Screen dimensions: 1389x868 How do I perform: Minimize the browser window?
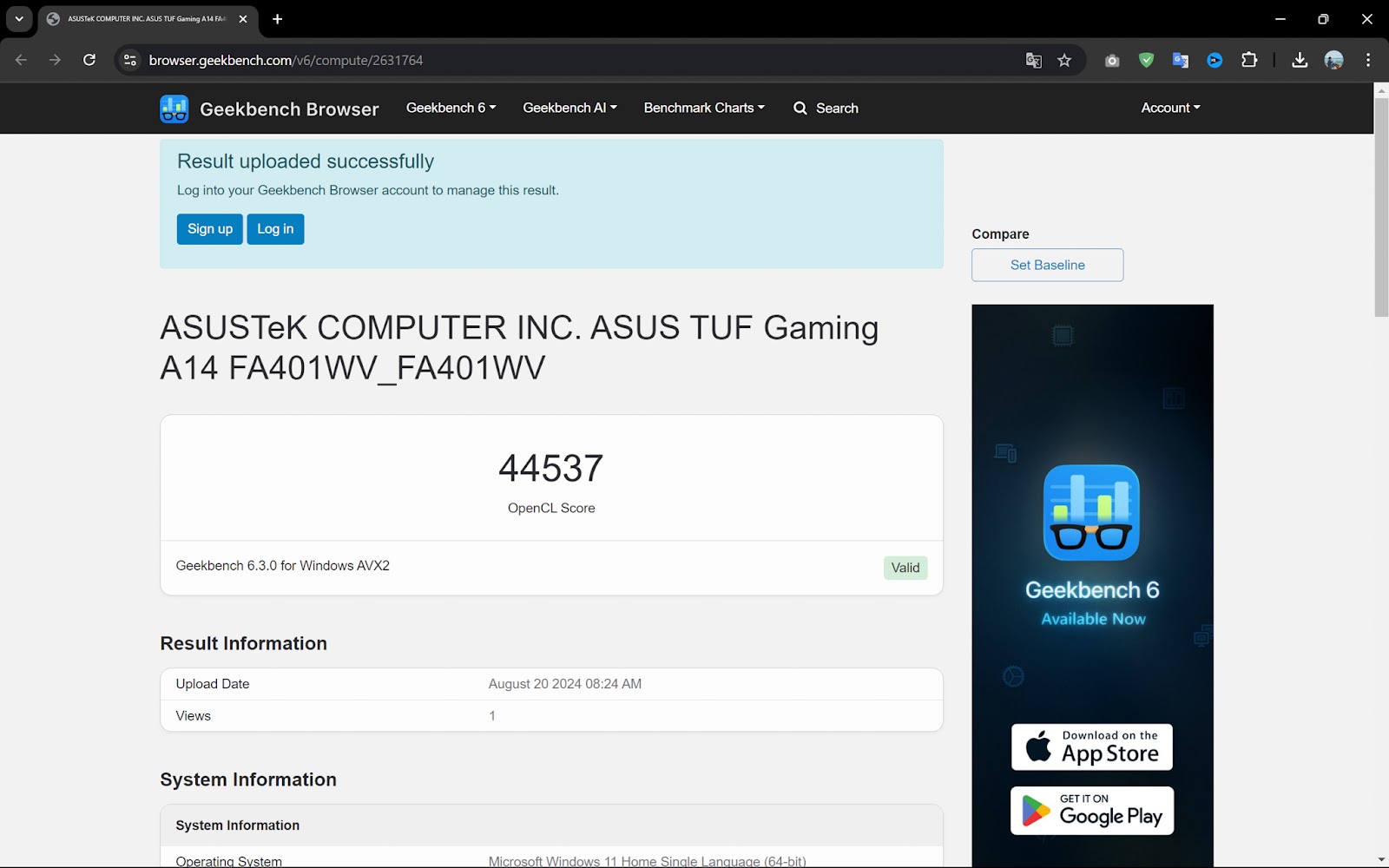1280,18
